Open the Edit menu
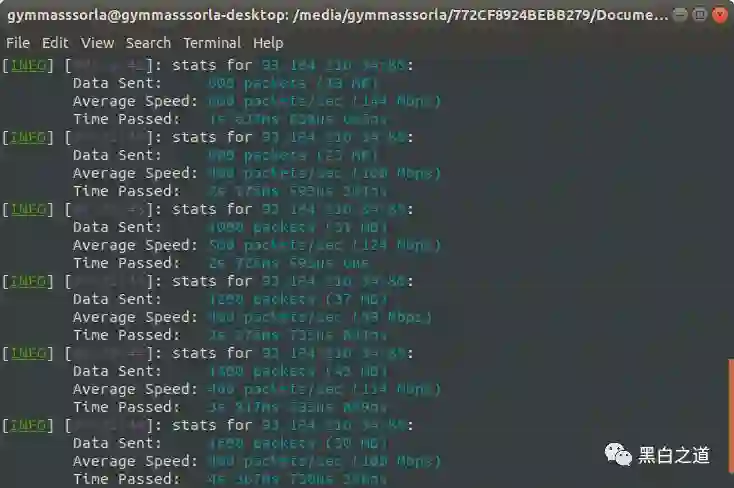Viewport: 734px width, 488px height. pos(55,43)
